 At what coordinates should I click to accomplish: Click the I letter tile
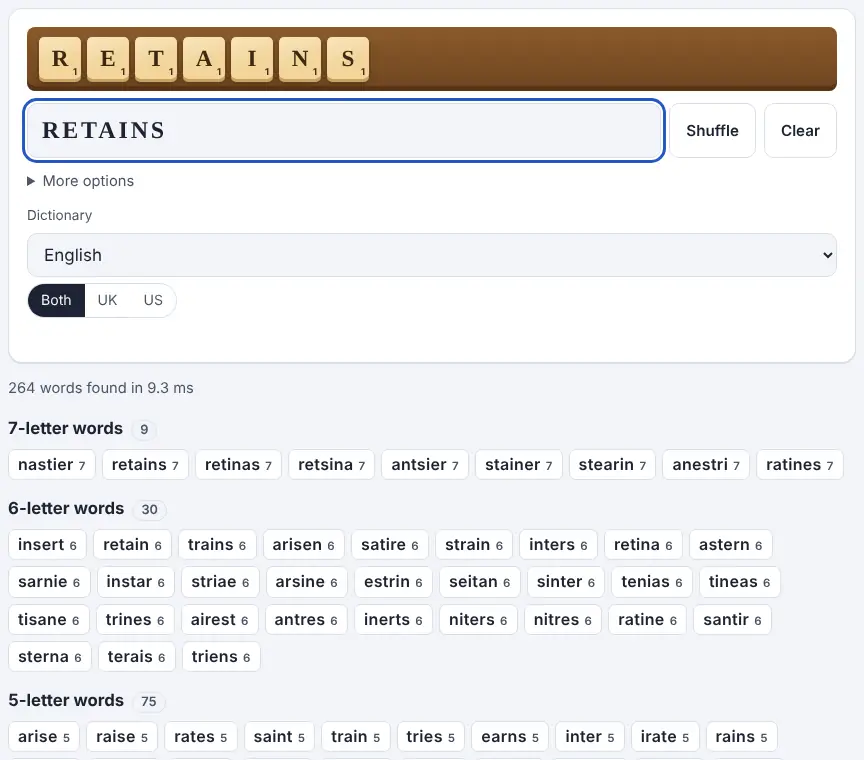coord(252,59)
